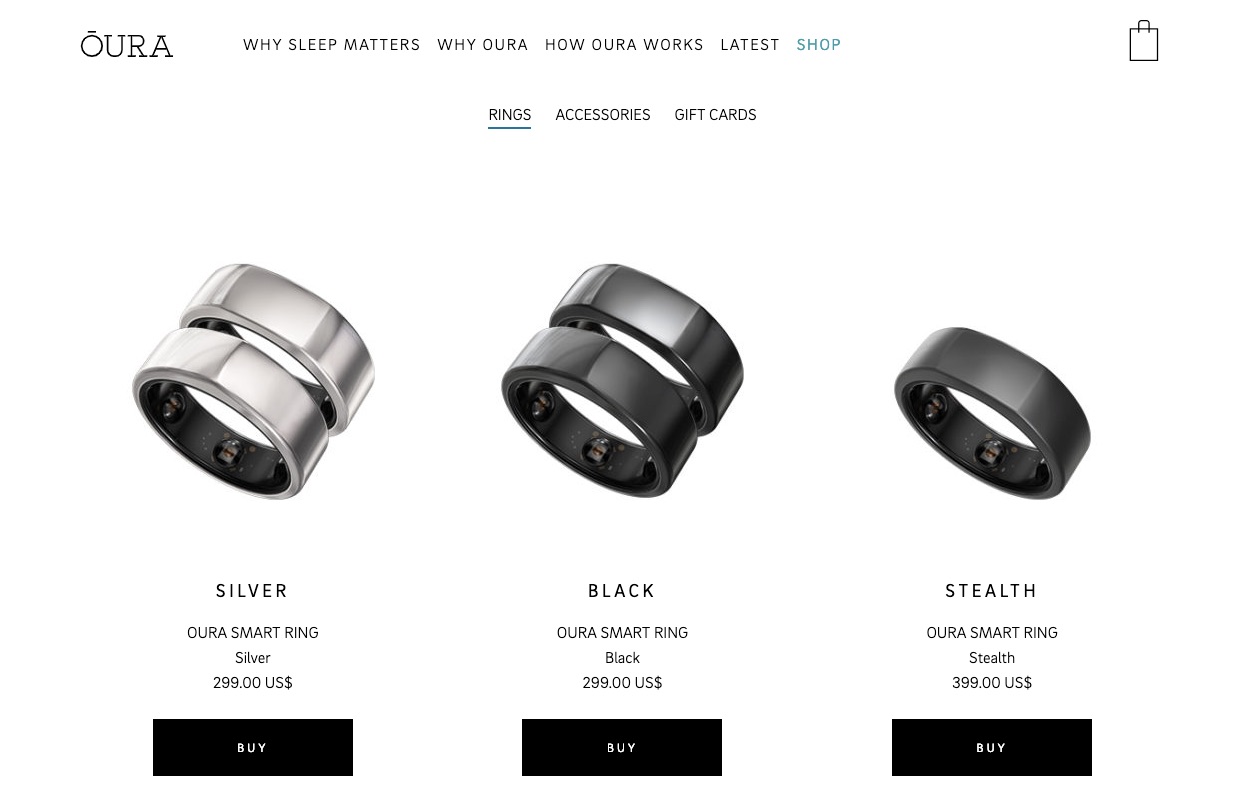
Task: Buy the Black Oura ring
Action: point(622,747)
